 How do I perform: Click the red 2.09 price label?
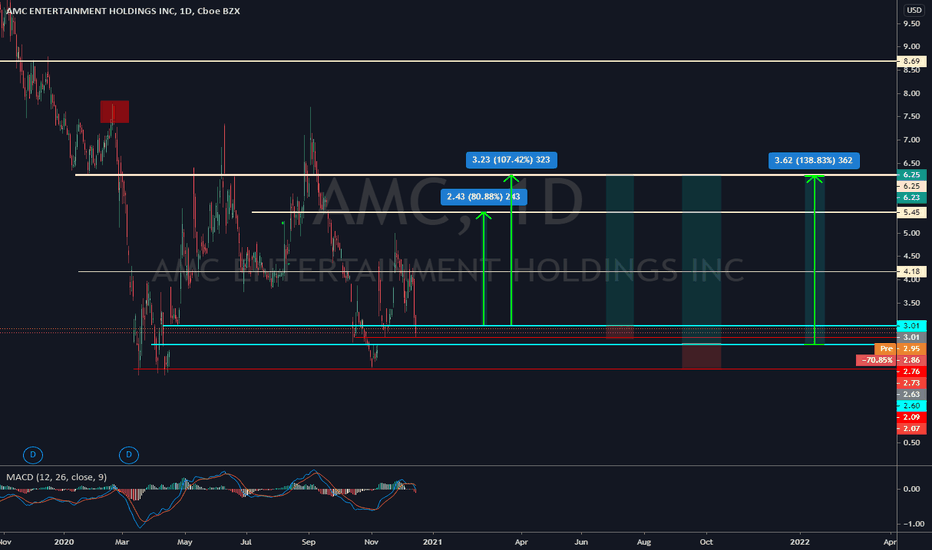click(x=911, y=417)
